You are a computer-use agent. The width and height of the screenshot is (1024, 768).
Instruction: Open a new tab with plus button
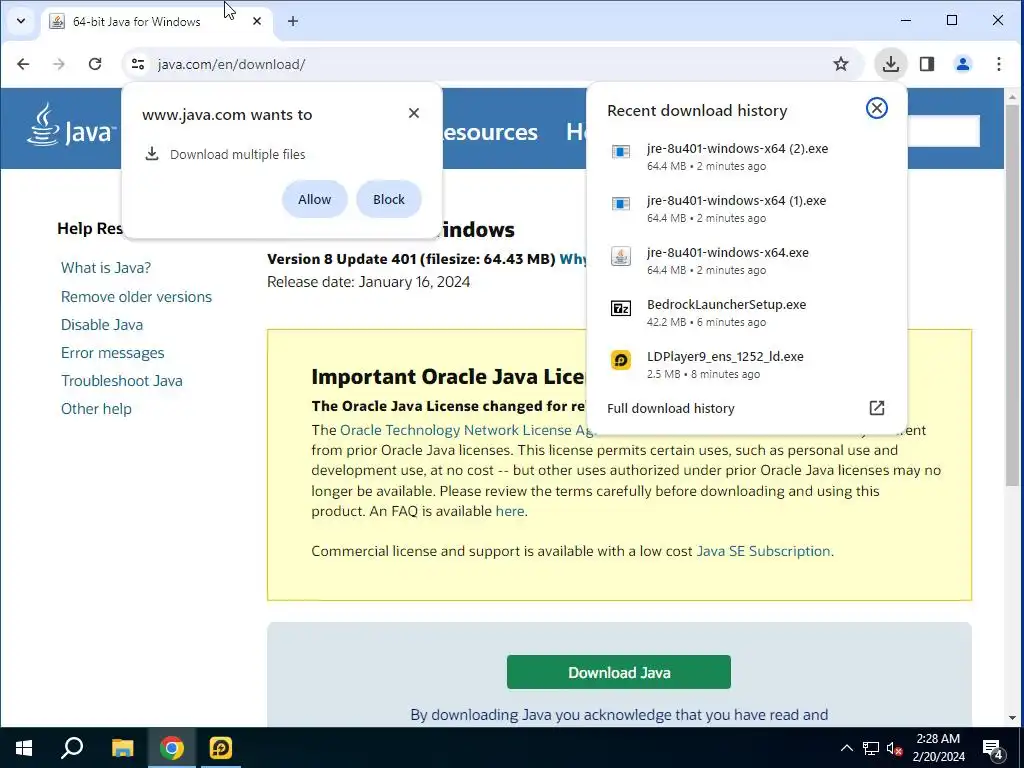293,21
